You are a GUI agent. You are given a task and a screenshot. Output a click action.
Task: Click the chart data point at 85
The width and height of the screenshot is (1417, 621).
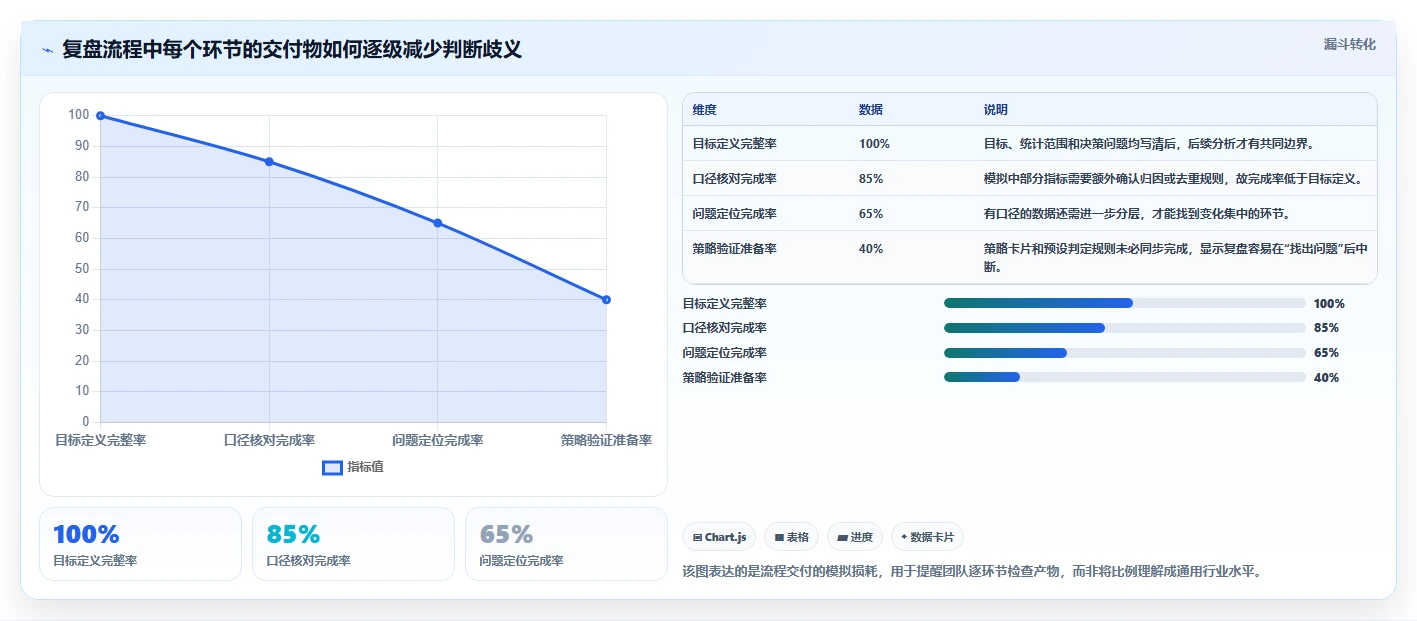[x=269, y=162]
